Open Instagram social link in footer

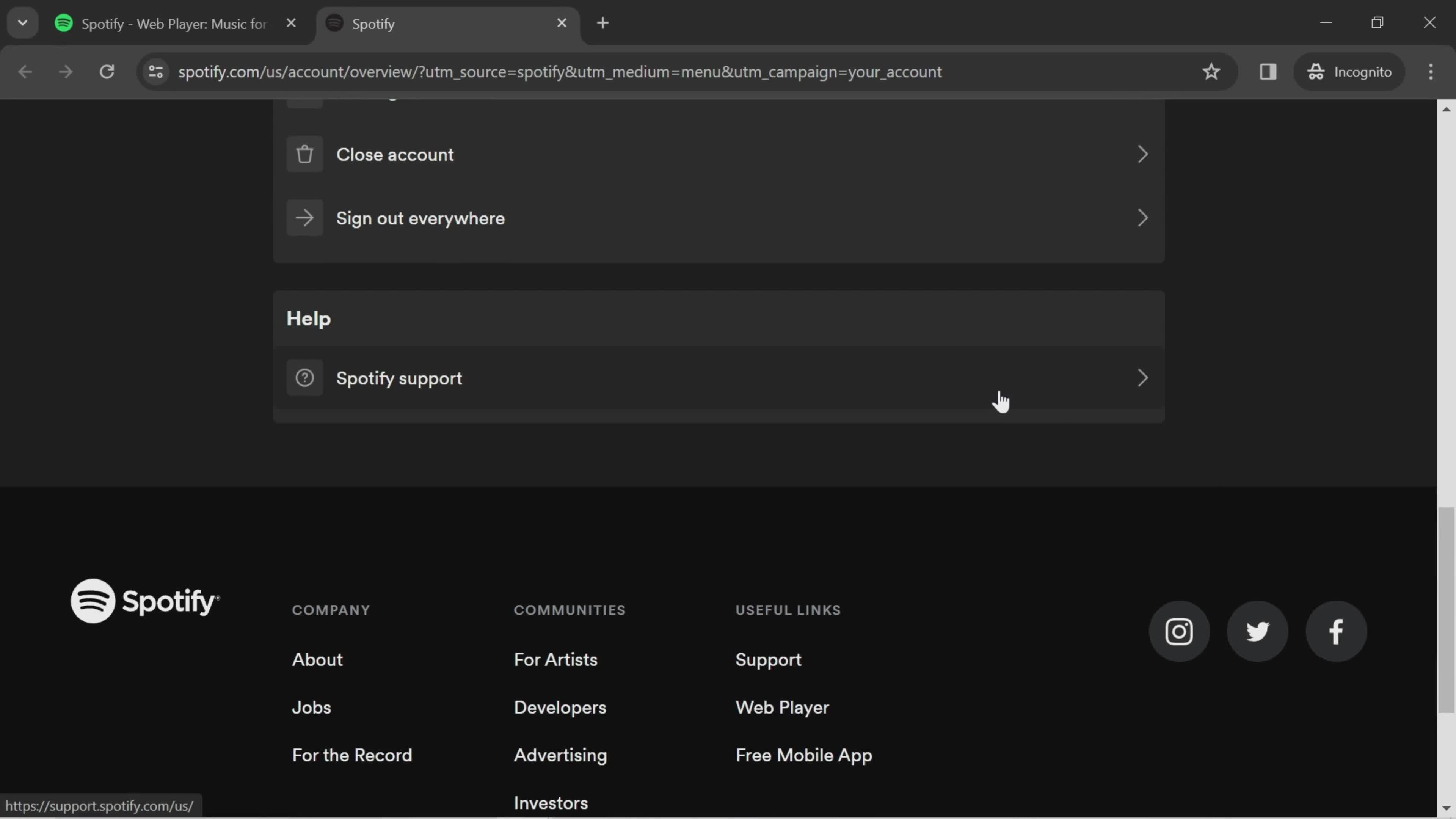coord(1179,631)
